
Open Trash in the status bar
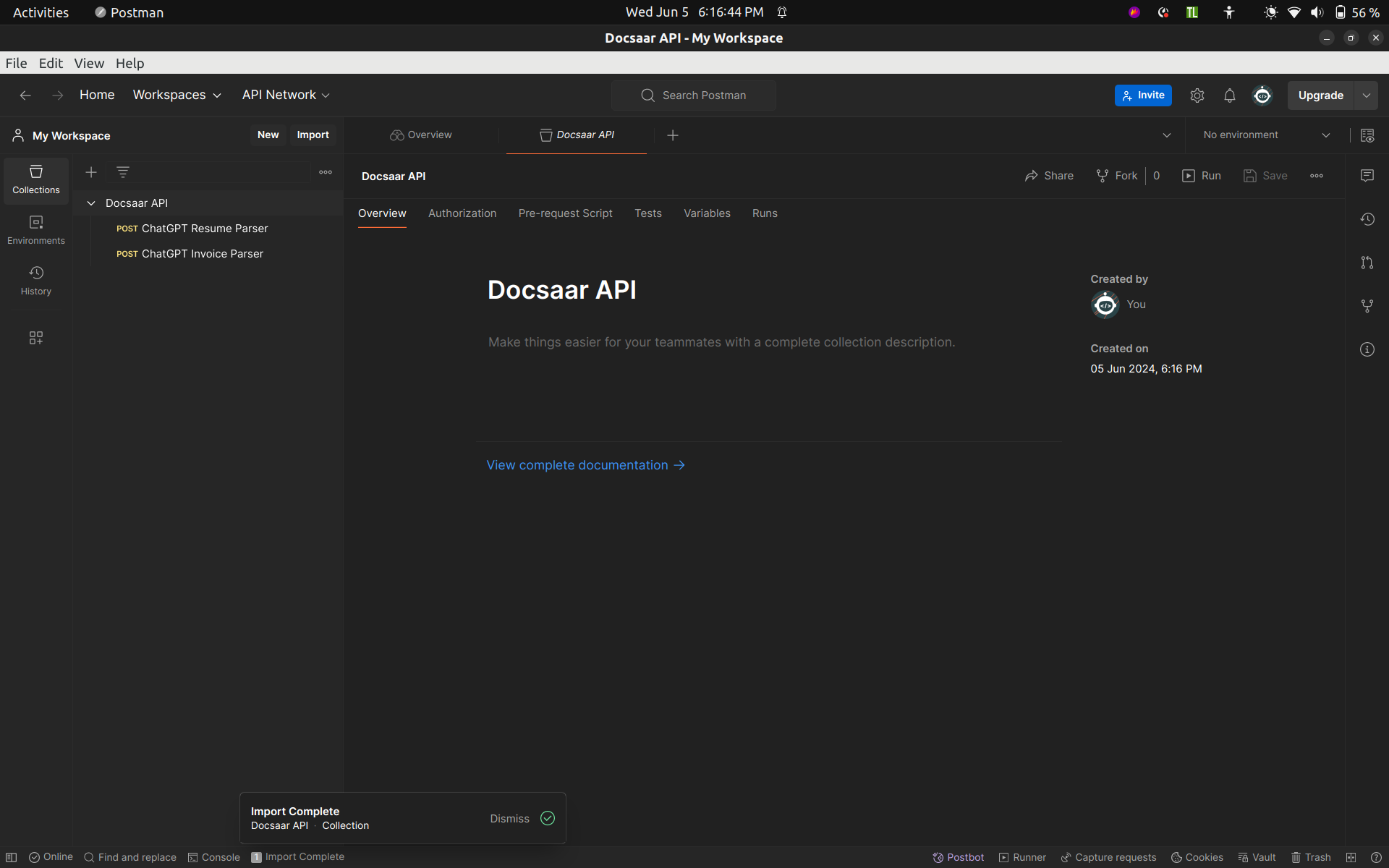(1311, 857)
